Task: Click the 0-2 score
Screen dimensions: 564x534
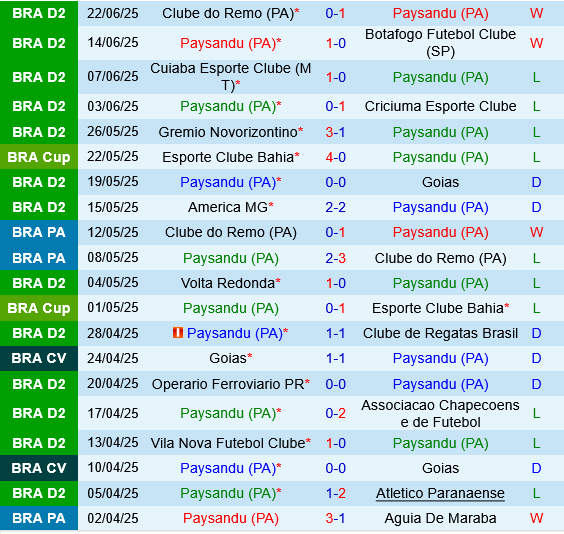Action: tap(335, 414)
